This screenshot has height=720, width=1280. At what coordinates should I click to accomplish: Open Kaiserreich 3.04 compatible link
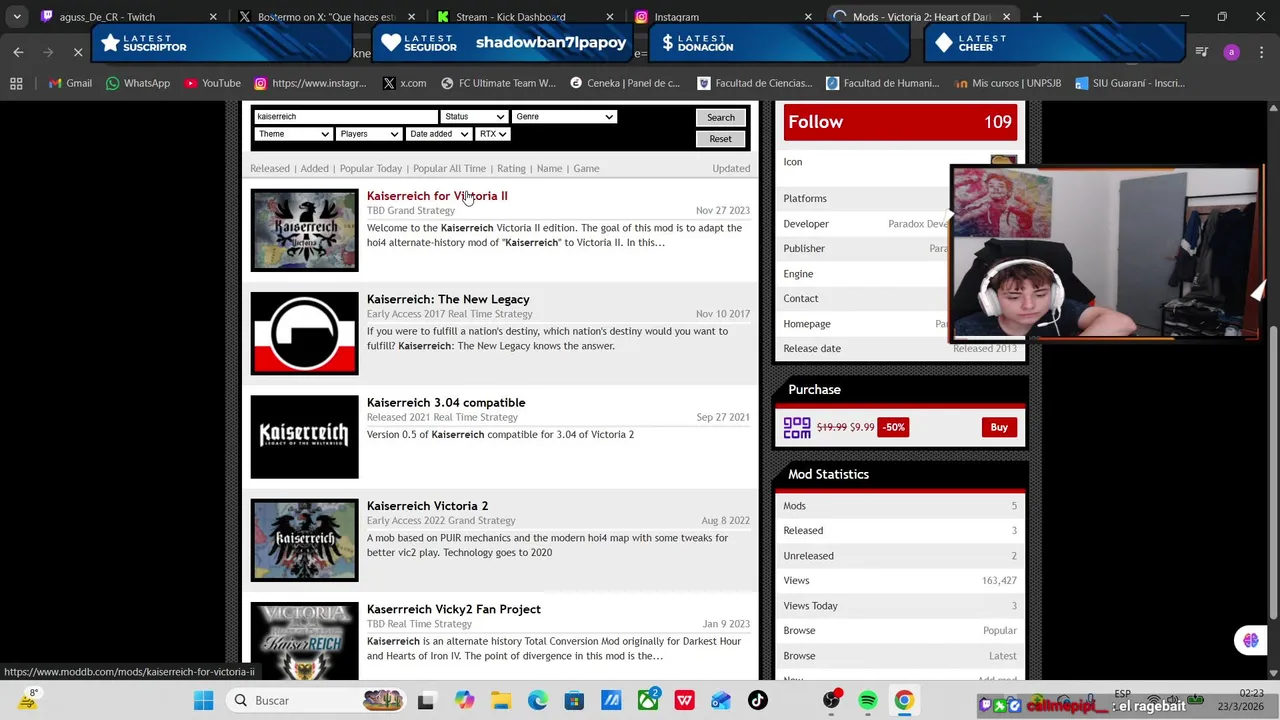[x=446, y=402]
